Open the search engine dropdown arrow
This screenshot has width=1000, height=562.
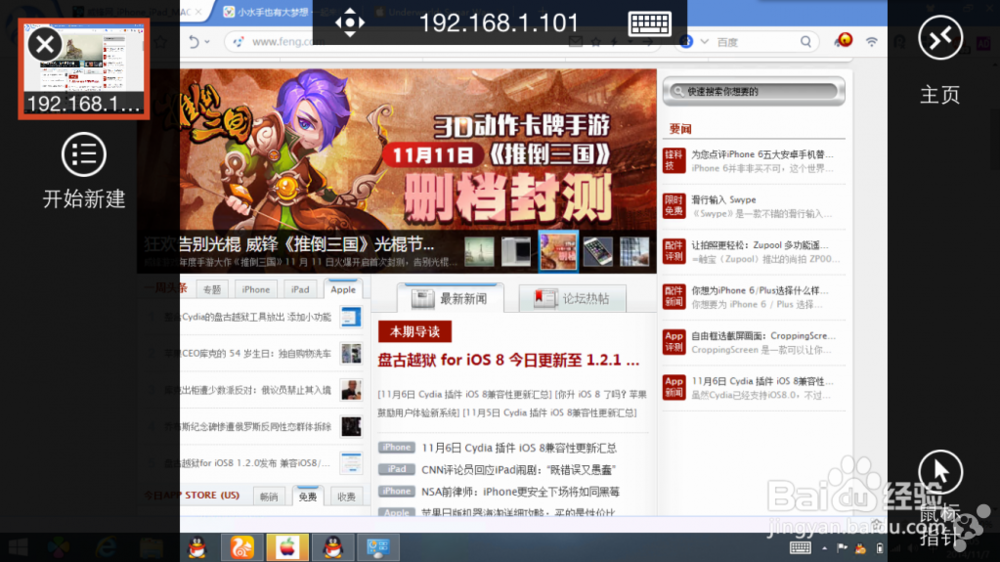pyautogui.click(x=704, y=42)
